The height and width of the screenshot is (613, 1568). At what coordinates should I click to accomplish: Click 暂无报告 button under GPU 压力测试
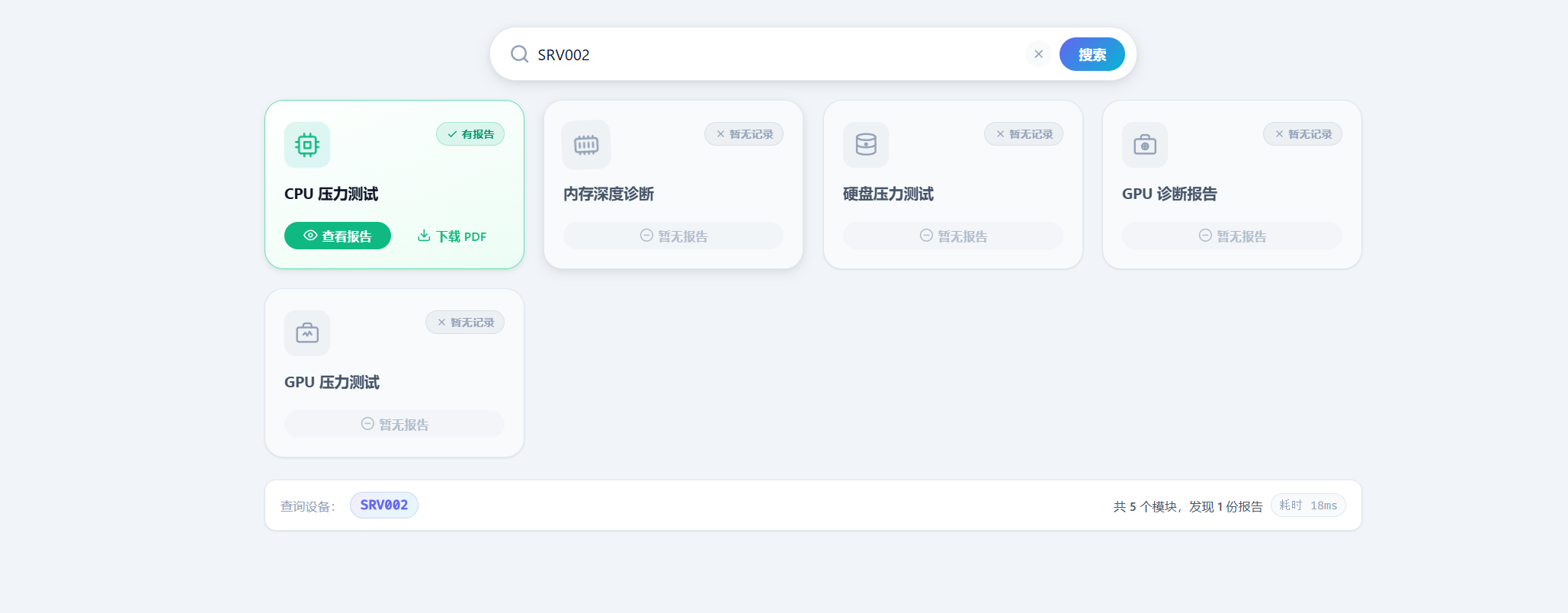point(394,424)
